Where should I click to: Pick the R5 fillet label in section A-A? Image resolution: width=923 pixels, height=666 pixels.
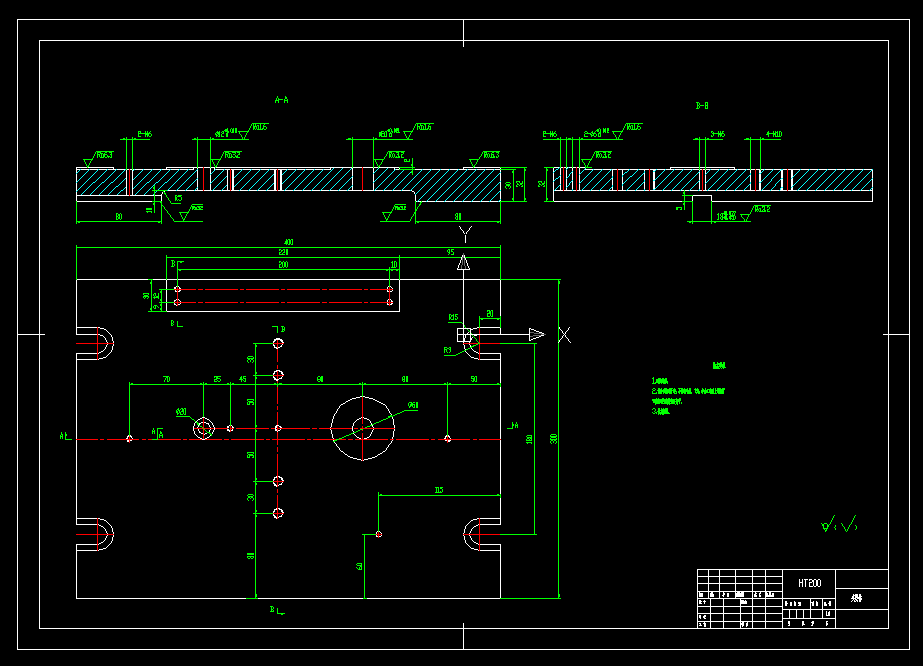pyautogui.click(x=178, y=198)
